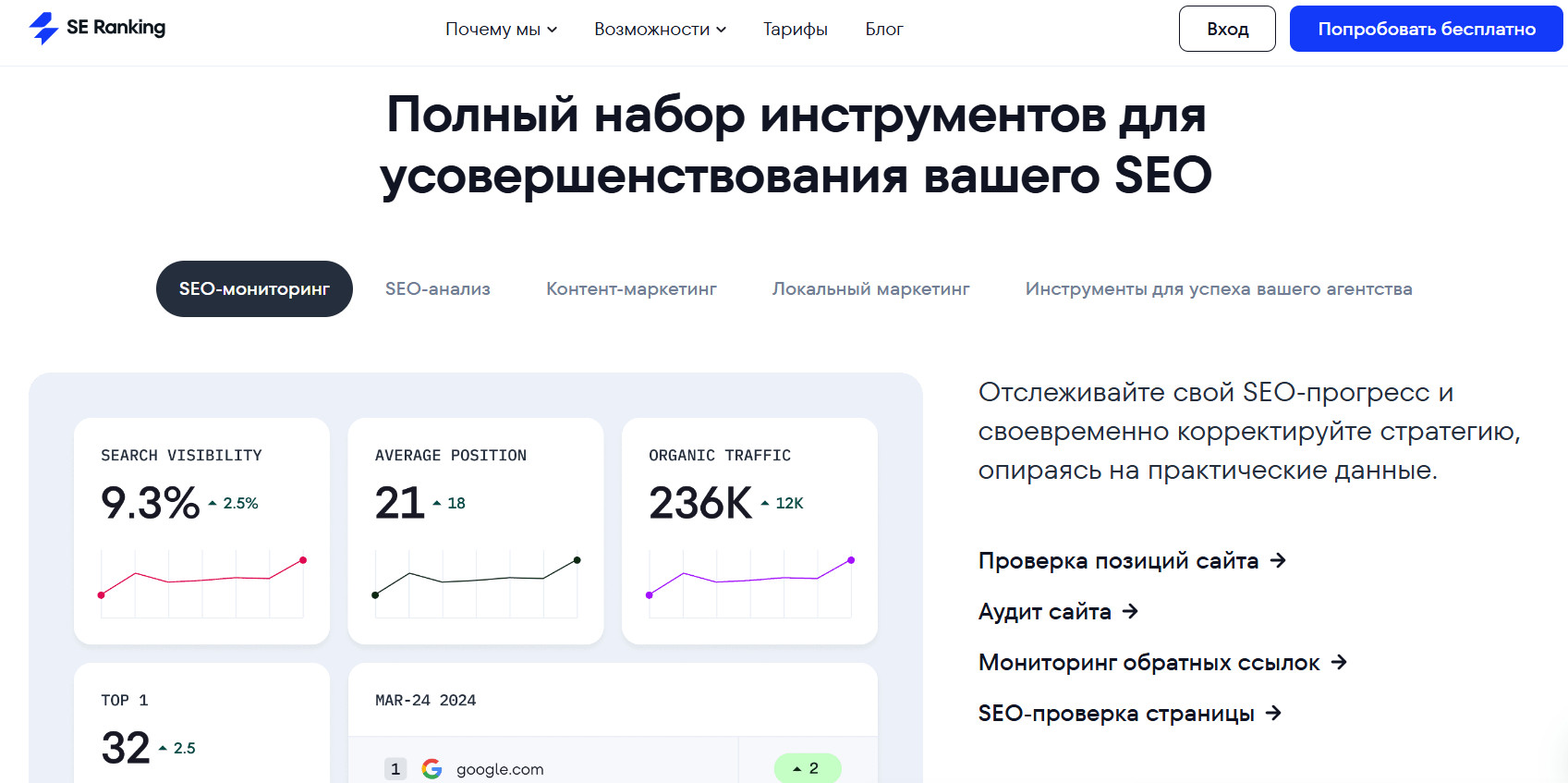
Task: Switch to the Контент-маркетинг tab
Action: (x=631, y=288)
